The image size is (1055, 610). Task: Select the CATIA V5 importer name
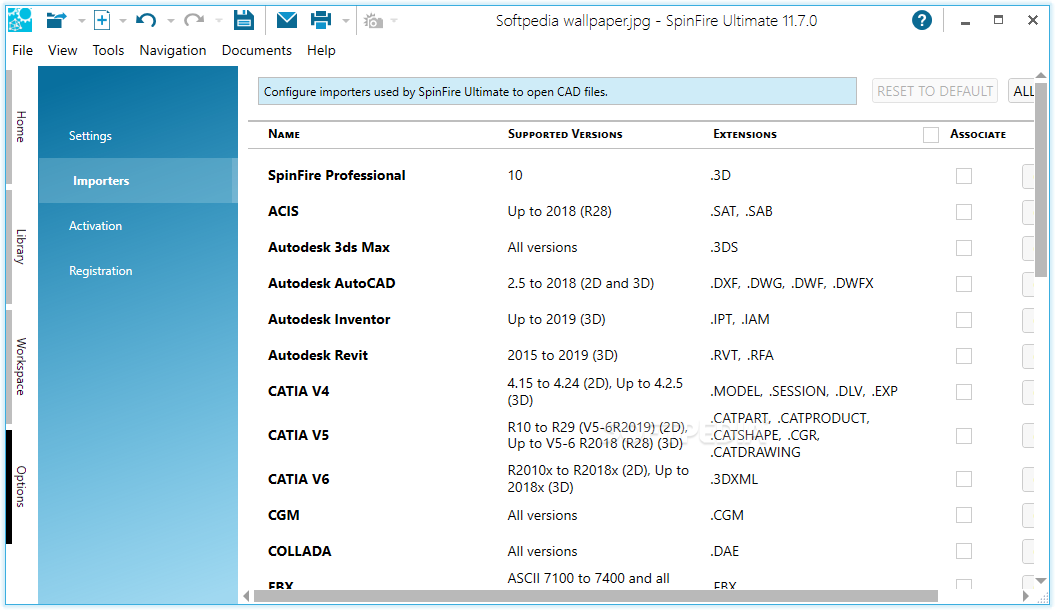click(x=299, y=436)
